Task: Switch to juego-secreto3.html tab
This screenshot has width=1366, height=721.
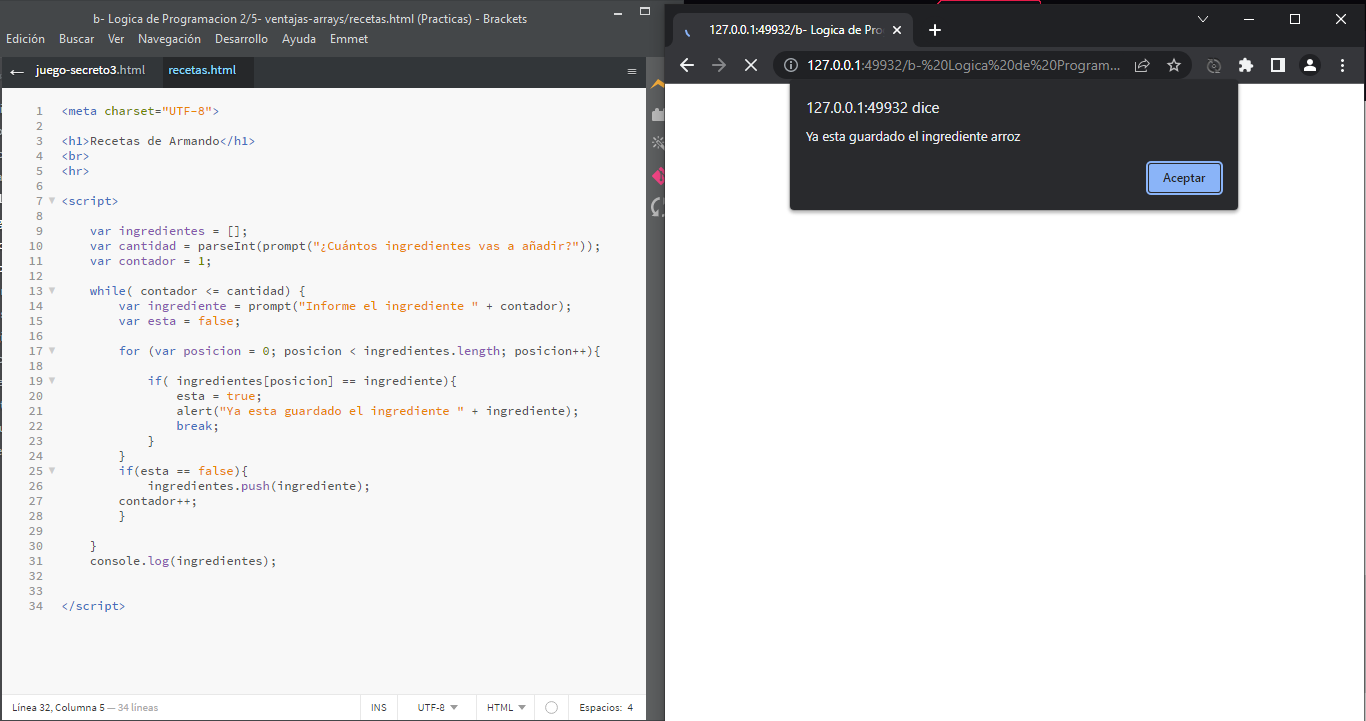Action: pyautogui.click(x=90, y=71)
